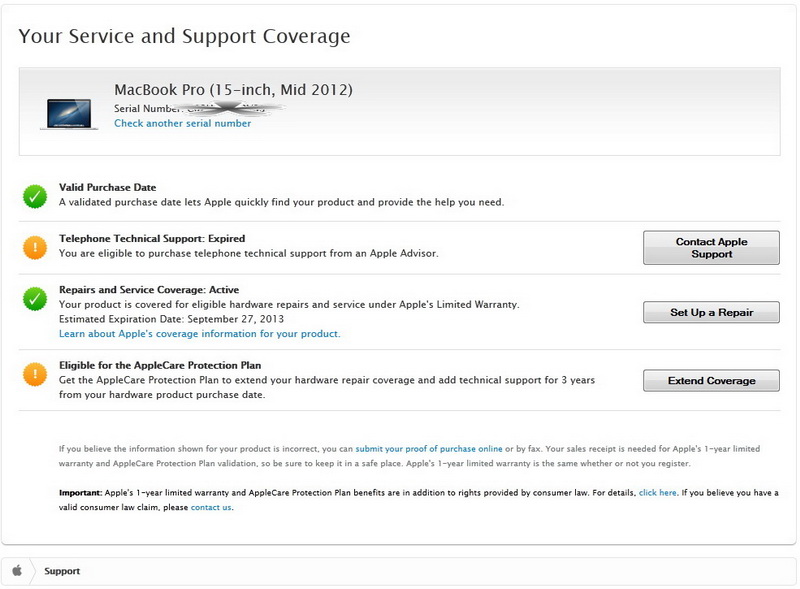Click the Eligible for the AppleCare Protection Plan heading

pyautogui.click(x=160, y=366)
